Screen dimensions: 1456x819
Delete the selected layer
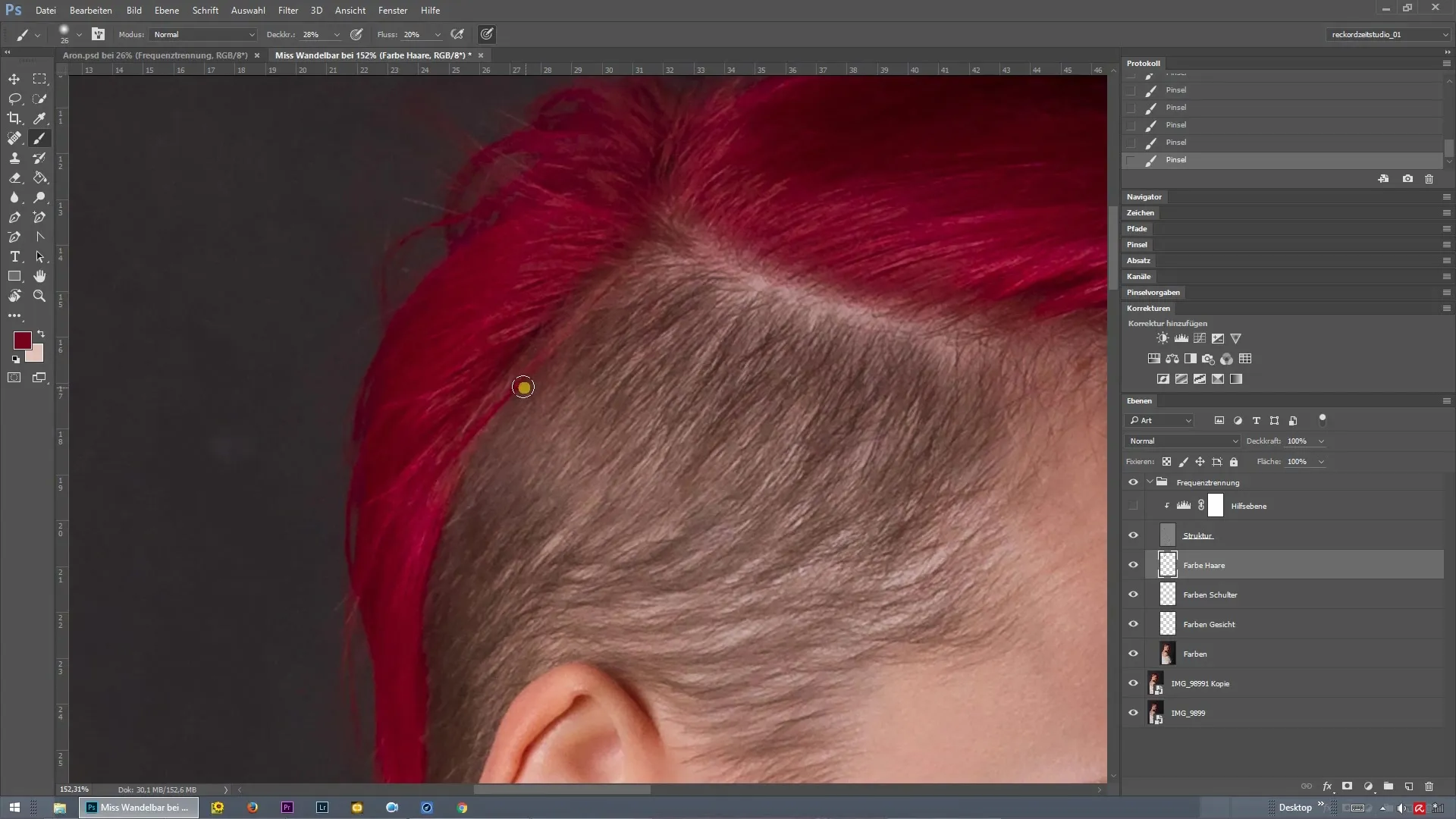tap(1429, 786)
